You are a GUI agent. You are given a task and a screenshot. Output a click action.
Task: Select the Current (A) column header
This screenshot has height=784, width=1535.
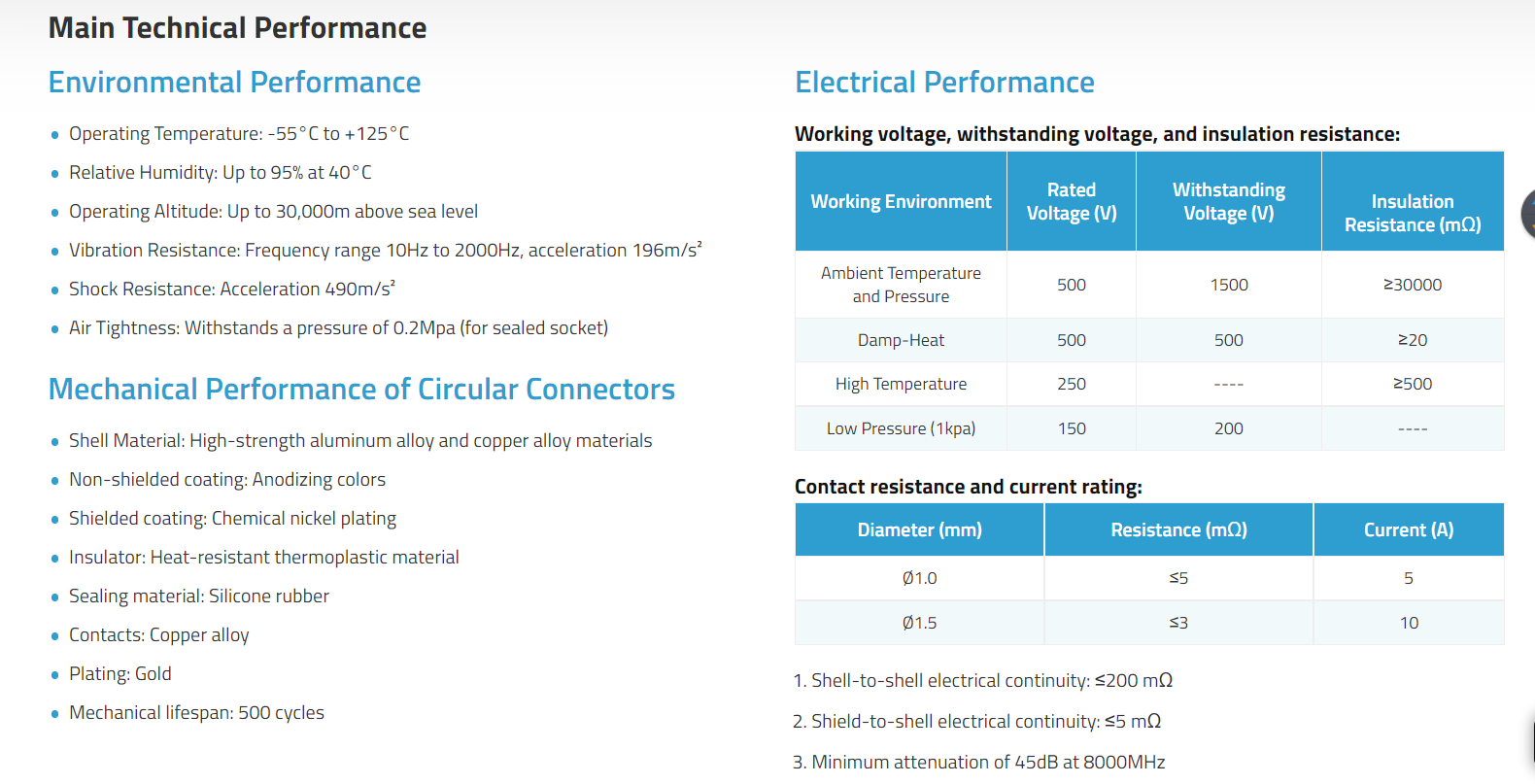point(1409,529)
